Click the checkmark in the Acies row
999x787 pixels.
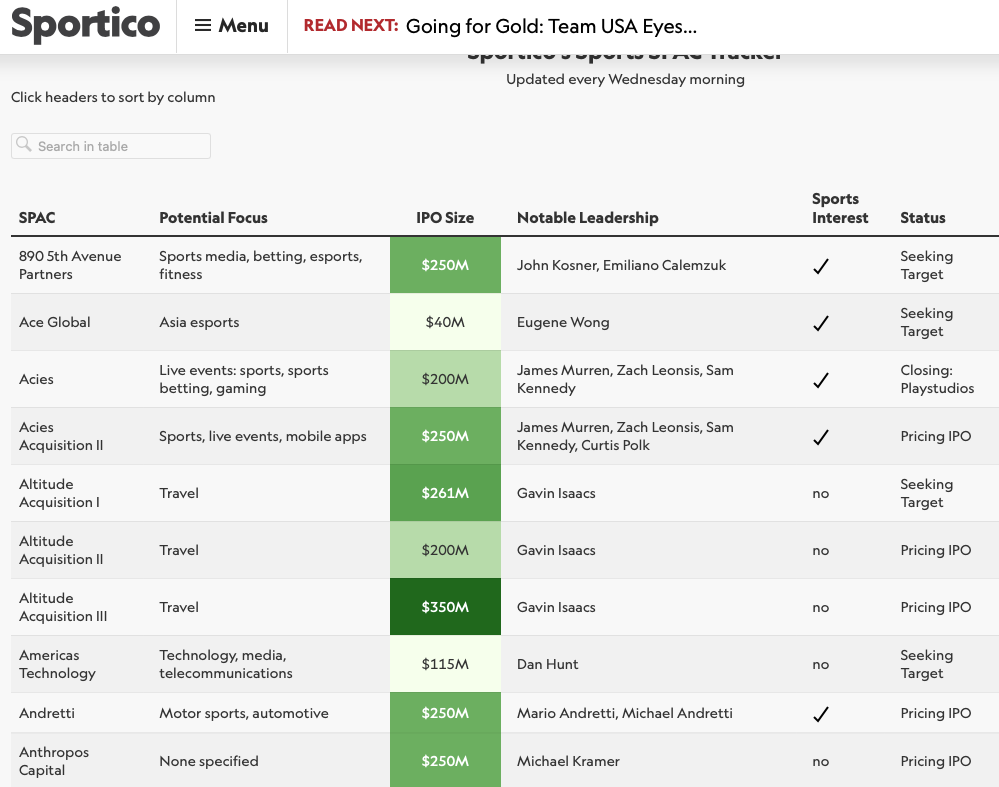click(821, 380)
